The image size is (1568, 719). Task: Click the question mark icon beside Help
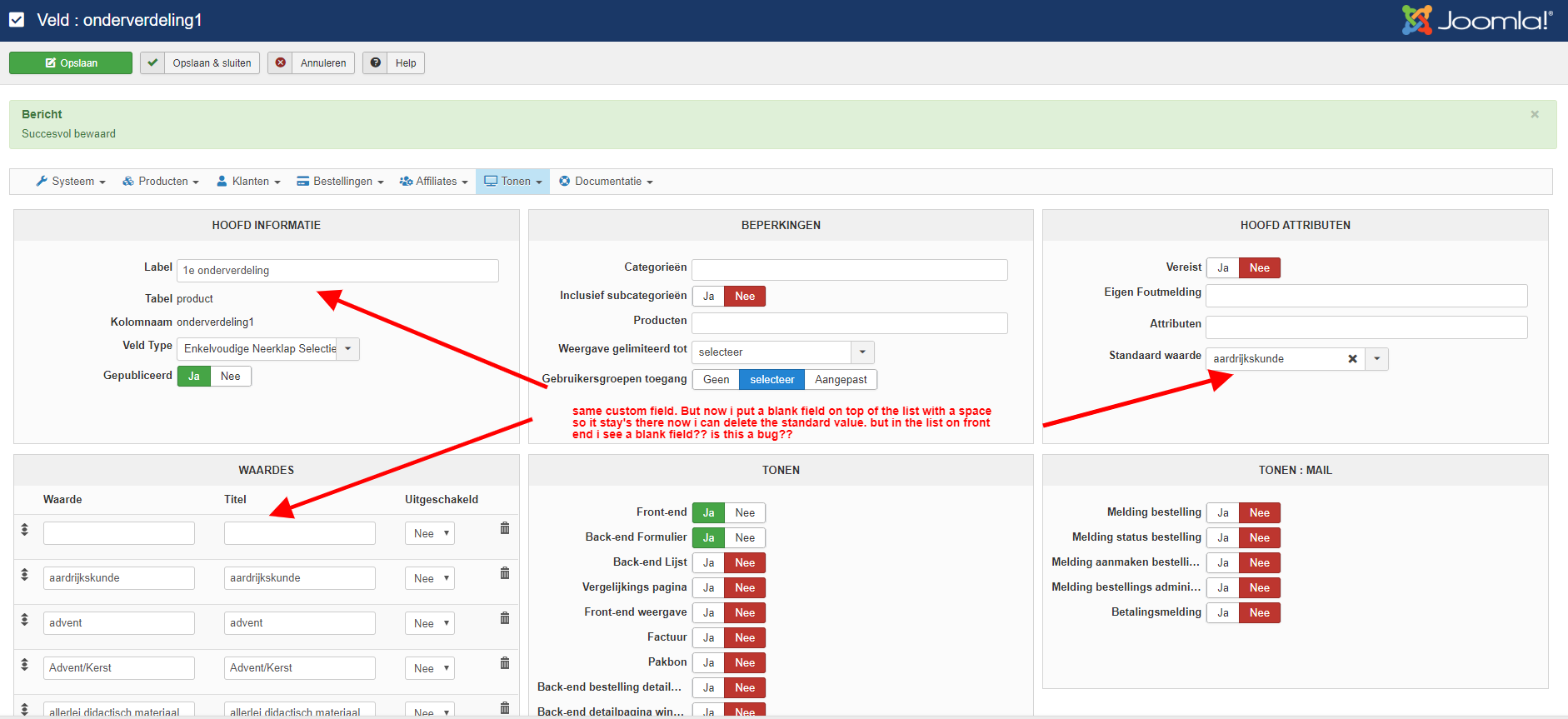tap(376, 62)
